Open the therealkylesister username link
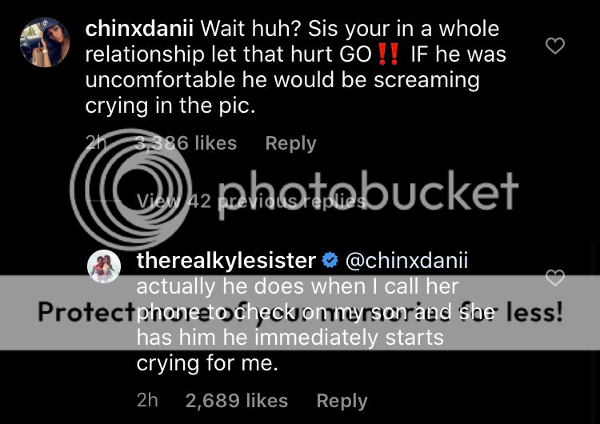Viewport: 600px width, 424px height. tap(226, 263)
